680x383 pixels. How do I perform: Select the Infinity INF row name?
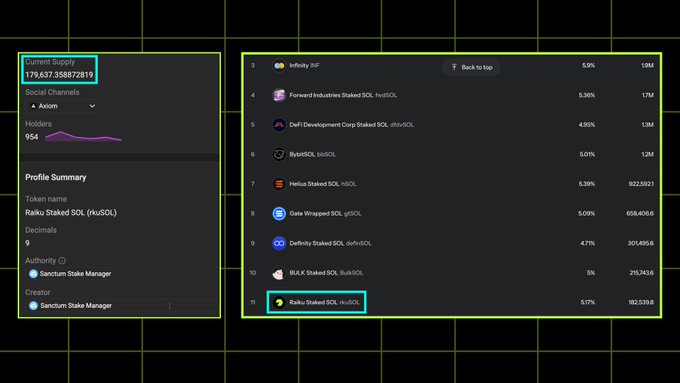click(x=304, y=65)
